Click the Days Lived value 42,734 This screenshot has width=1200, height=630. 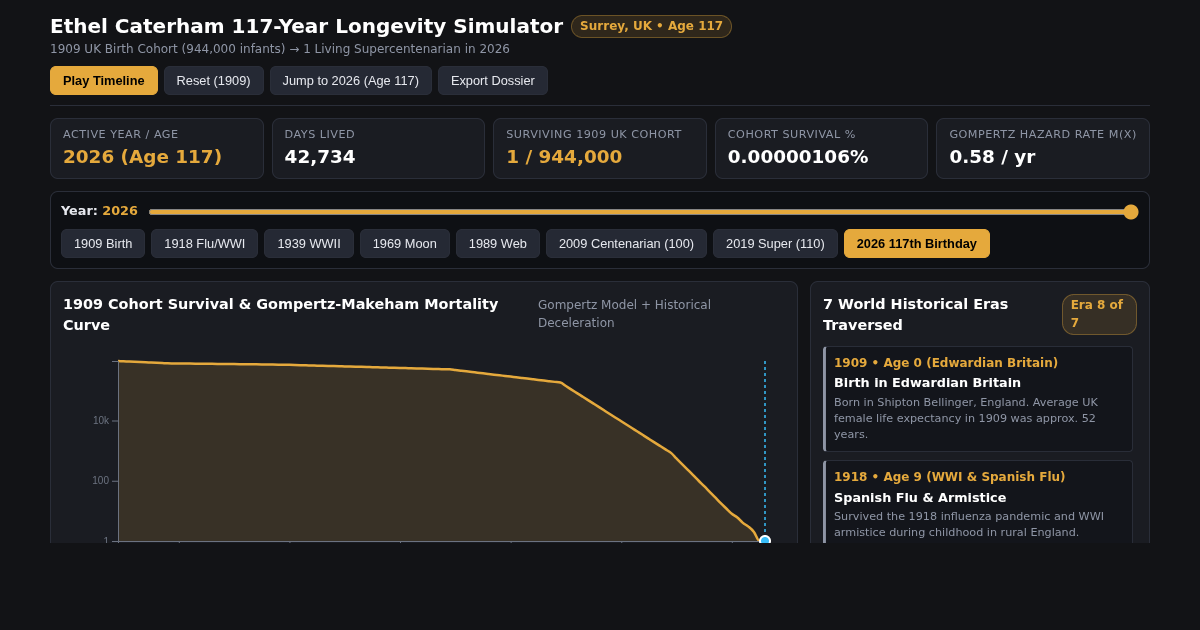tap(320, 157)
